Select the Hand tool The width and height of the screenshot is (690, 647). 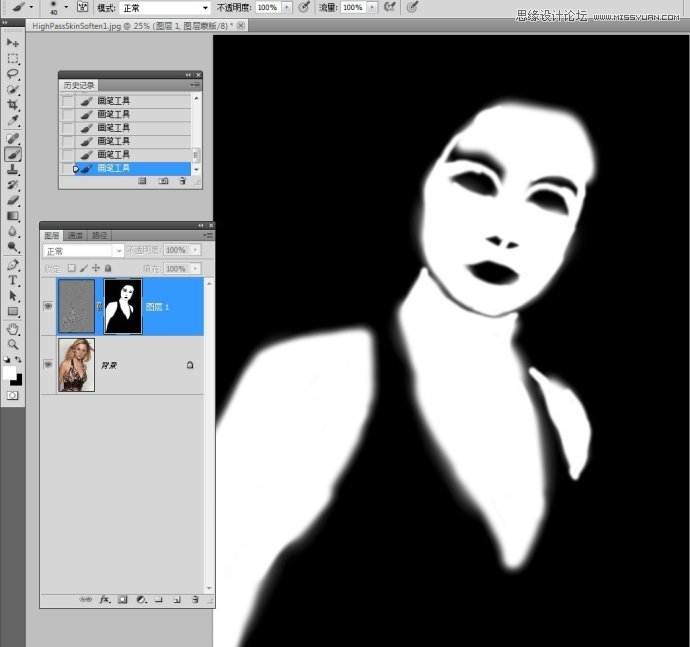(x=13, y=328)
